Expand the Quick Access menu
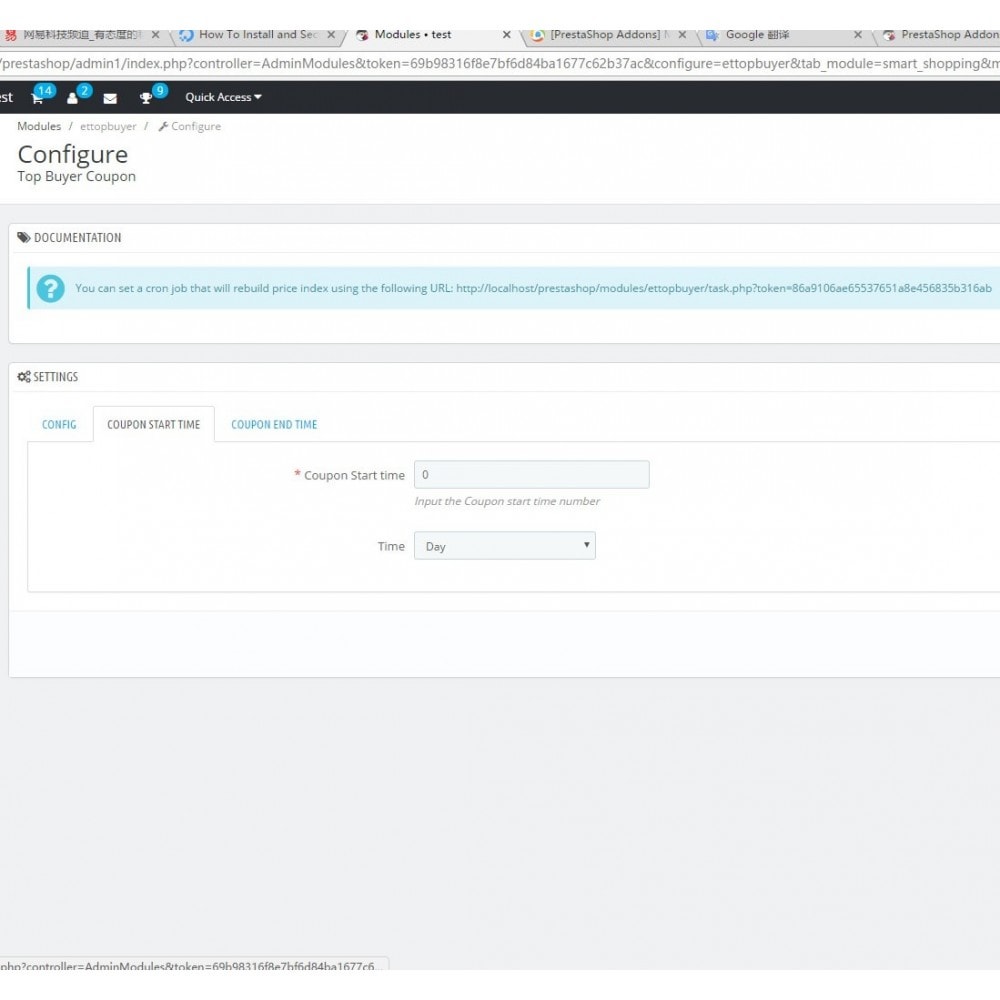Screen dimensions: 1000x1000 pos(223,97)
